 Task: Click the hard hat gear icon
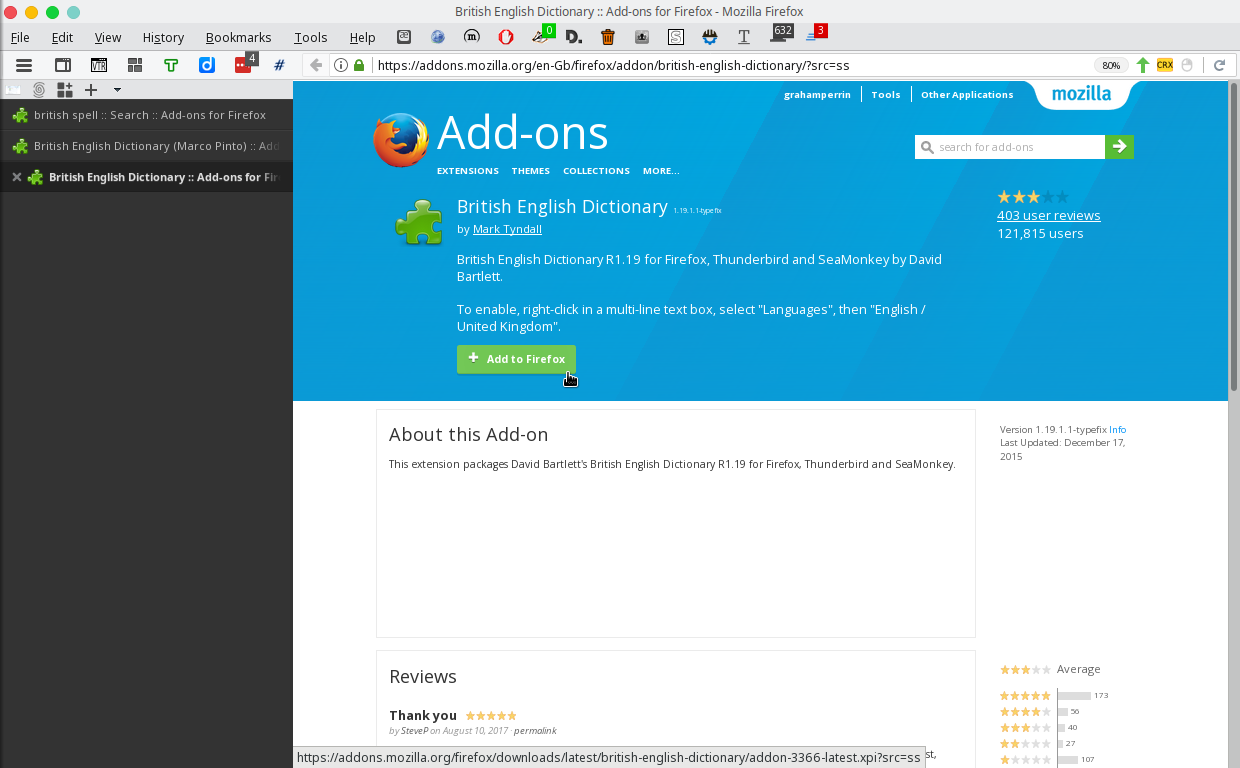[710, 37]
